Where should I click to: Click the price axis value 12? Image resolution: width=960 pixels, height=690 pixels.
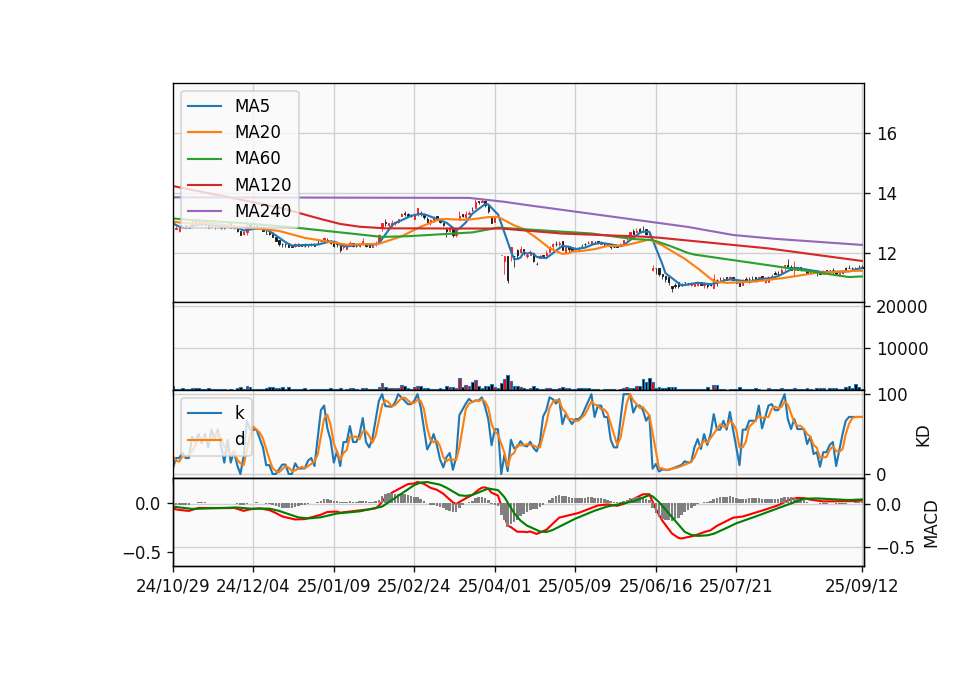[887, 254]
